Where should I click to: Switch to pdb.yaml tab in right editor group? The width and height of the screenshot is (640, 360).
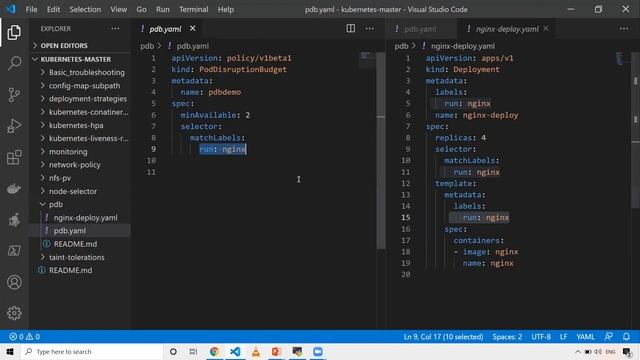(x=420, y=29)
